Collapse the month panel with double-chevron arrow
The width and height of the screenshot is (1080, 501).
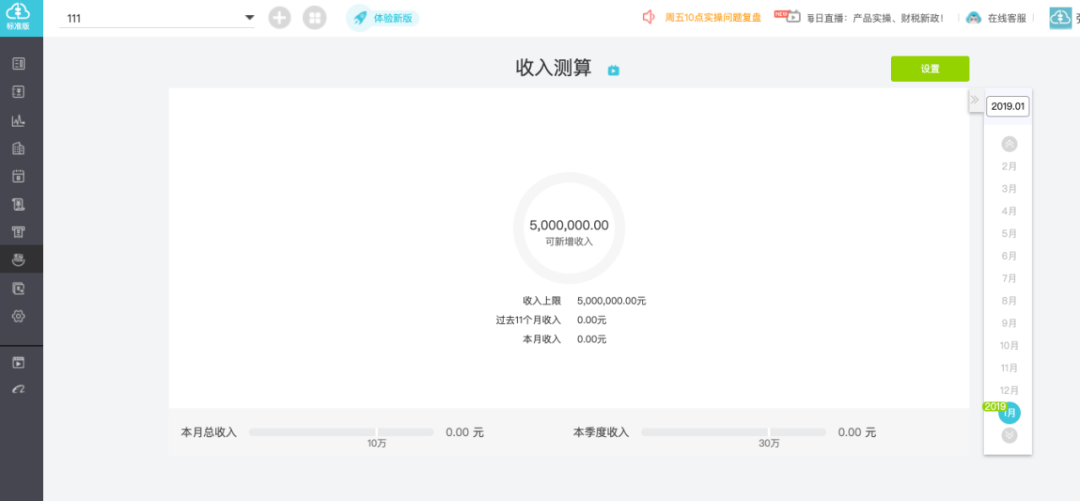point(975,100)
